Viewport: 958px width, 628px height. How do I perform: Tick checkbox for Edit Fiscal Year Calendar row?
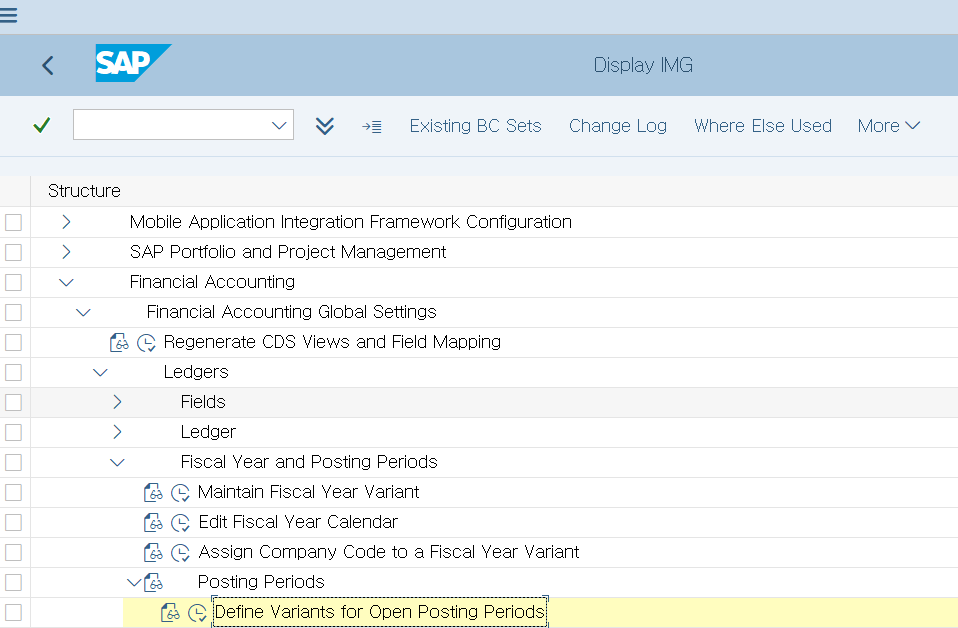click(13, 522)
